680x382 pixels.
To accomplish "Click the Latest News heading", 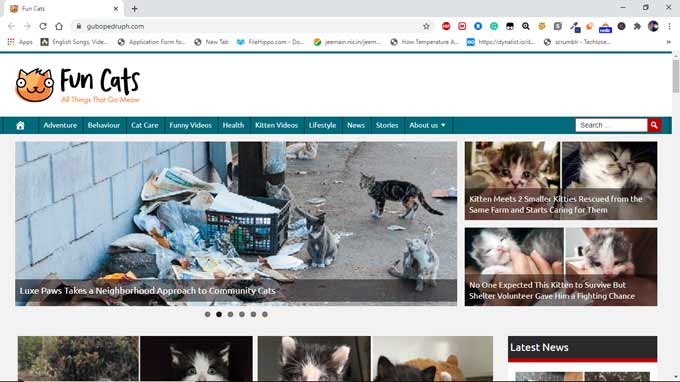I will tap(539, 347).
